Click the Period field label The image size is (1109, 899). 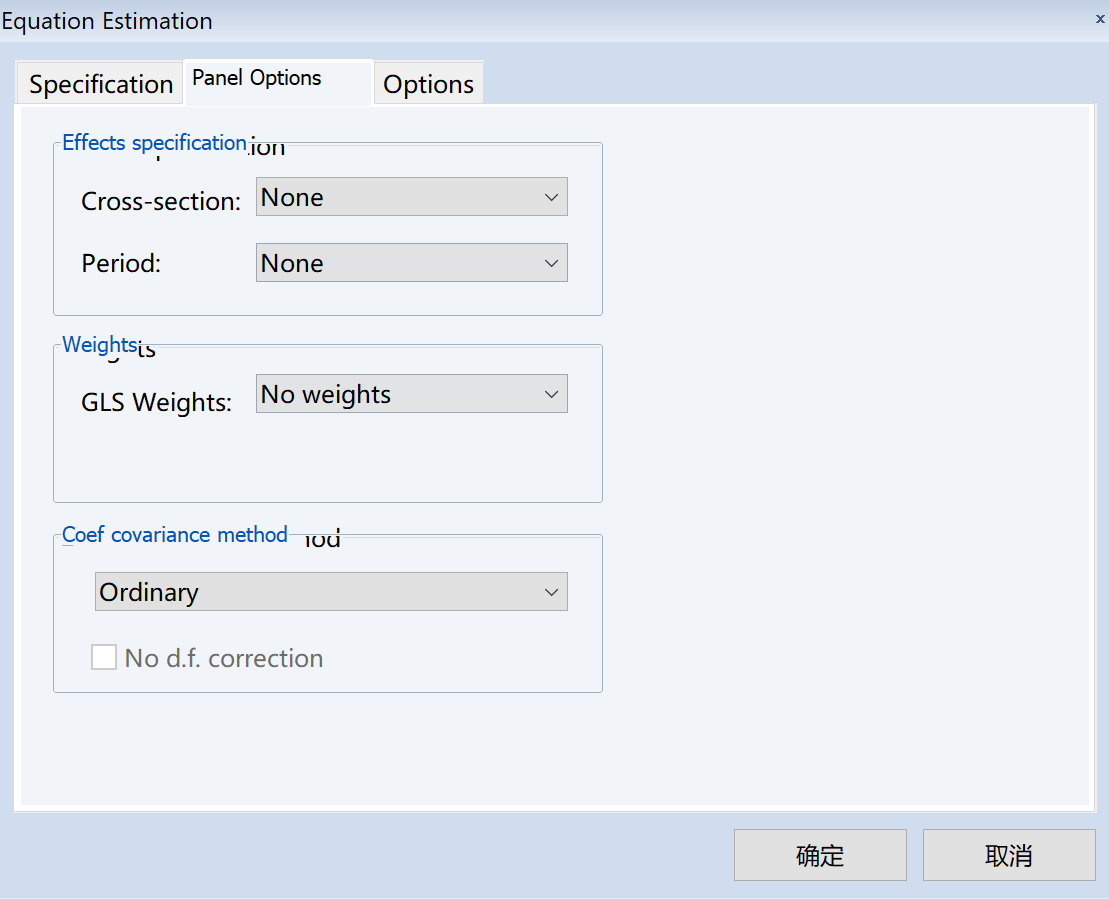click(x=121, y=264)
